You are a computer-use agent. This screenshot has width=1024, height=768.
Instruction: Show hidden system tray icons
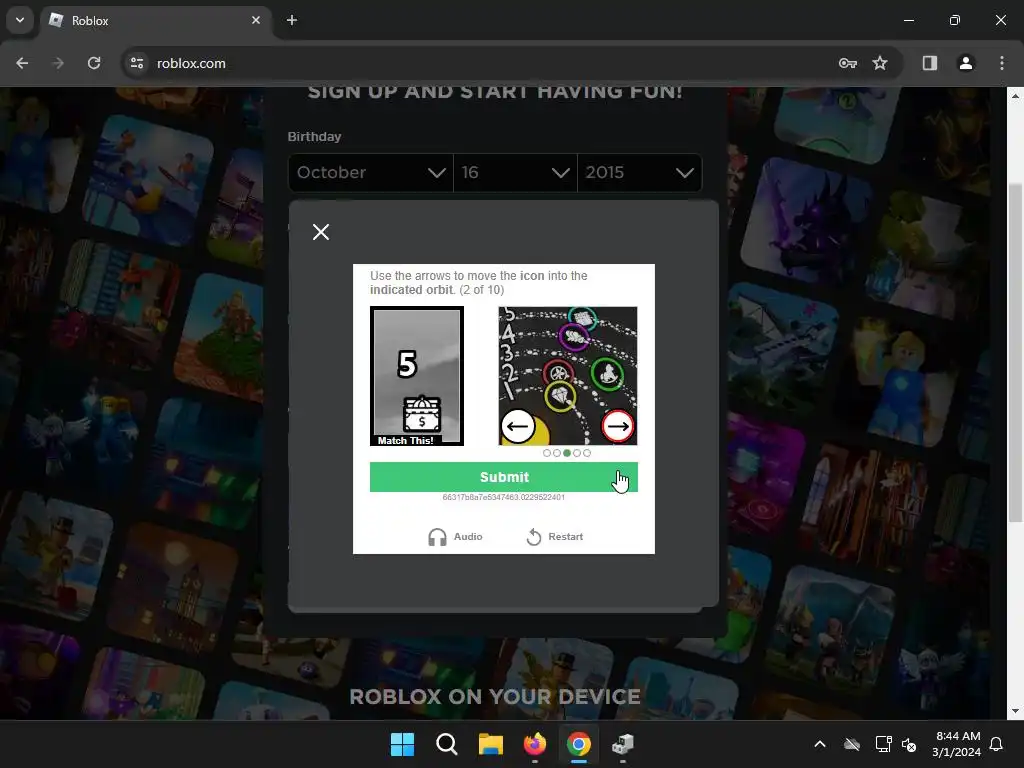820,744
